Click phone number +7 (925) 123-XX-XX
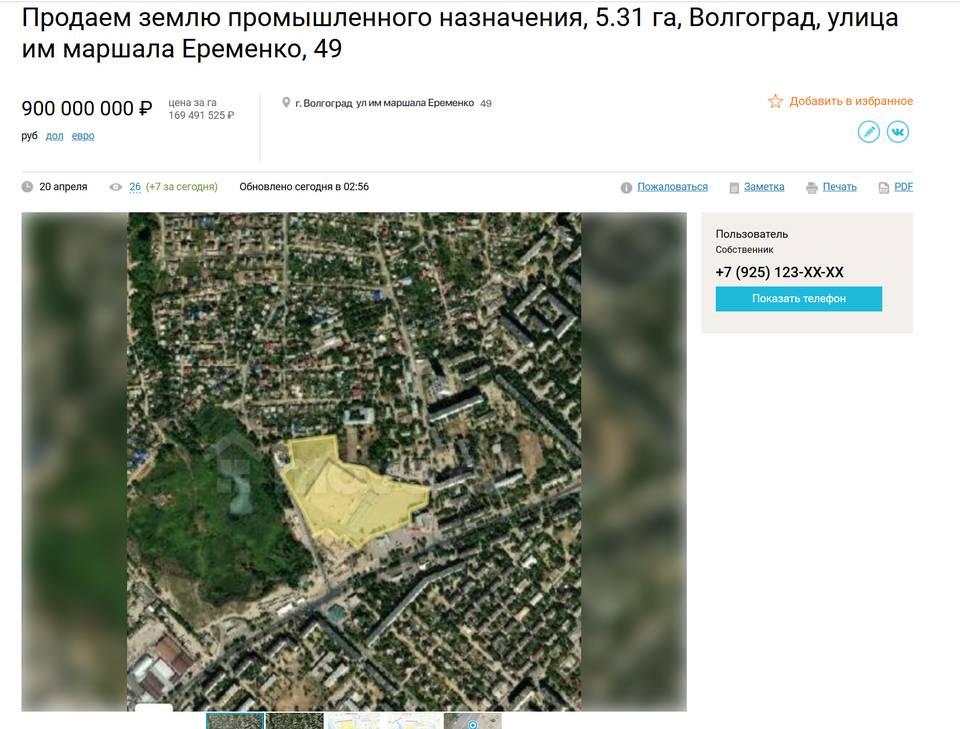The width and height of the screenshot is (960, 729). (x=779, y=272)
